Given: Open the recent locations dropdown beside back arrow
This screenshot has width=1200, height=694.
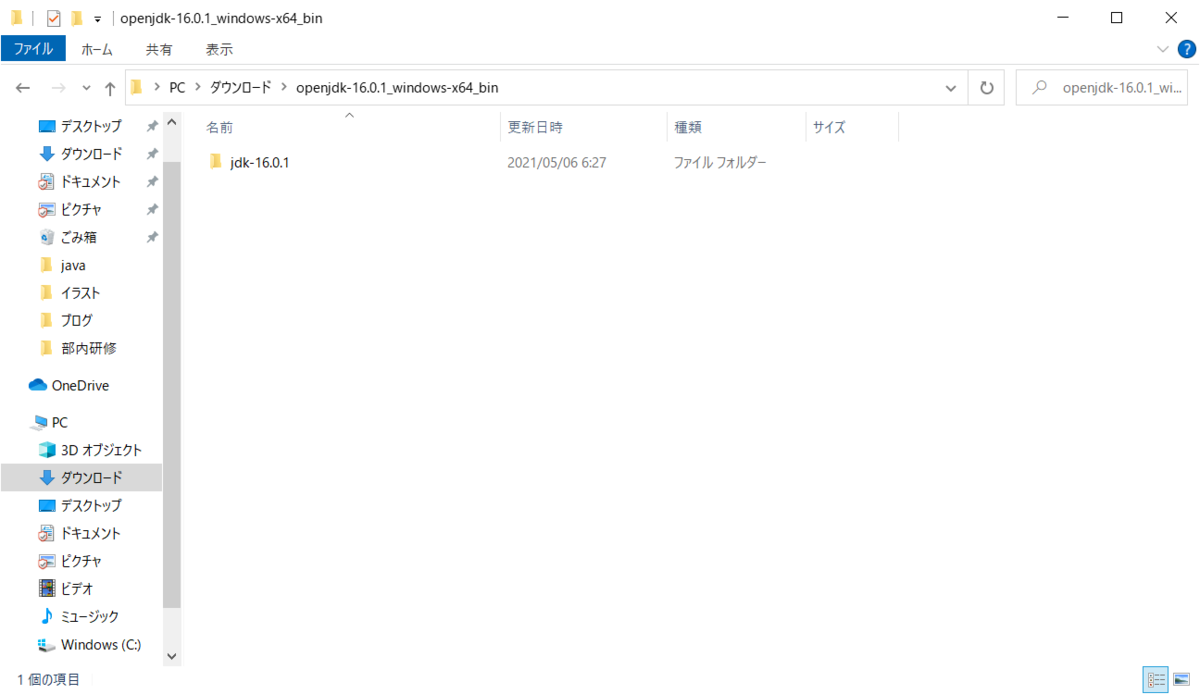Looking at the screenshot, I should point(86,87).
